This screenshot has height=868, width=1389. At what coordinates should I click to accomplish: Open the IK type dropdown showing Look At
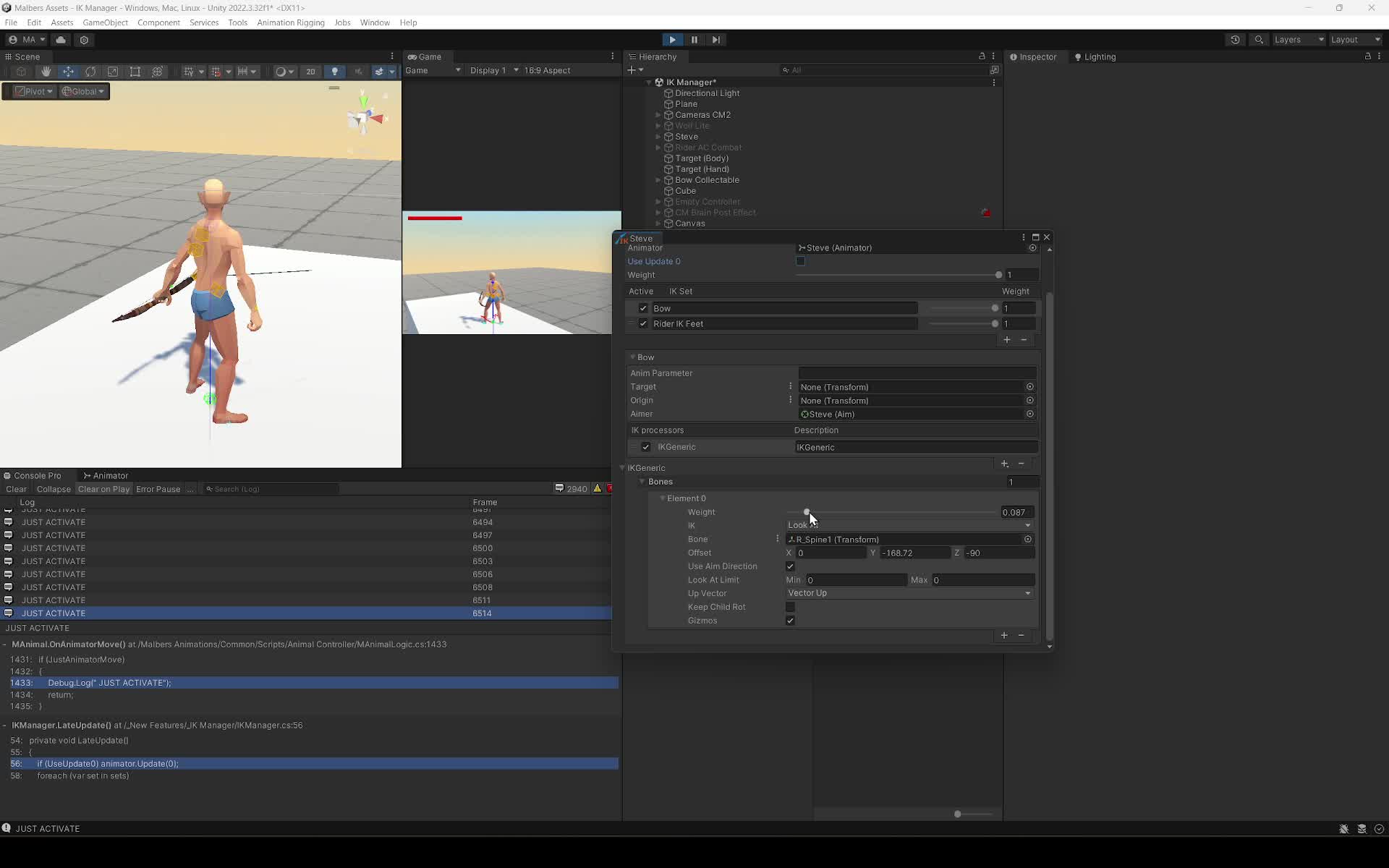(909, 525)
